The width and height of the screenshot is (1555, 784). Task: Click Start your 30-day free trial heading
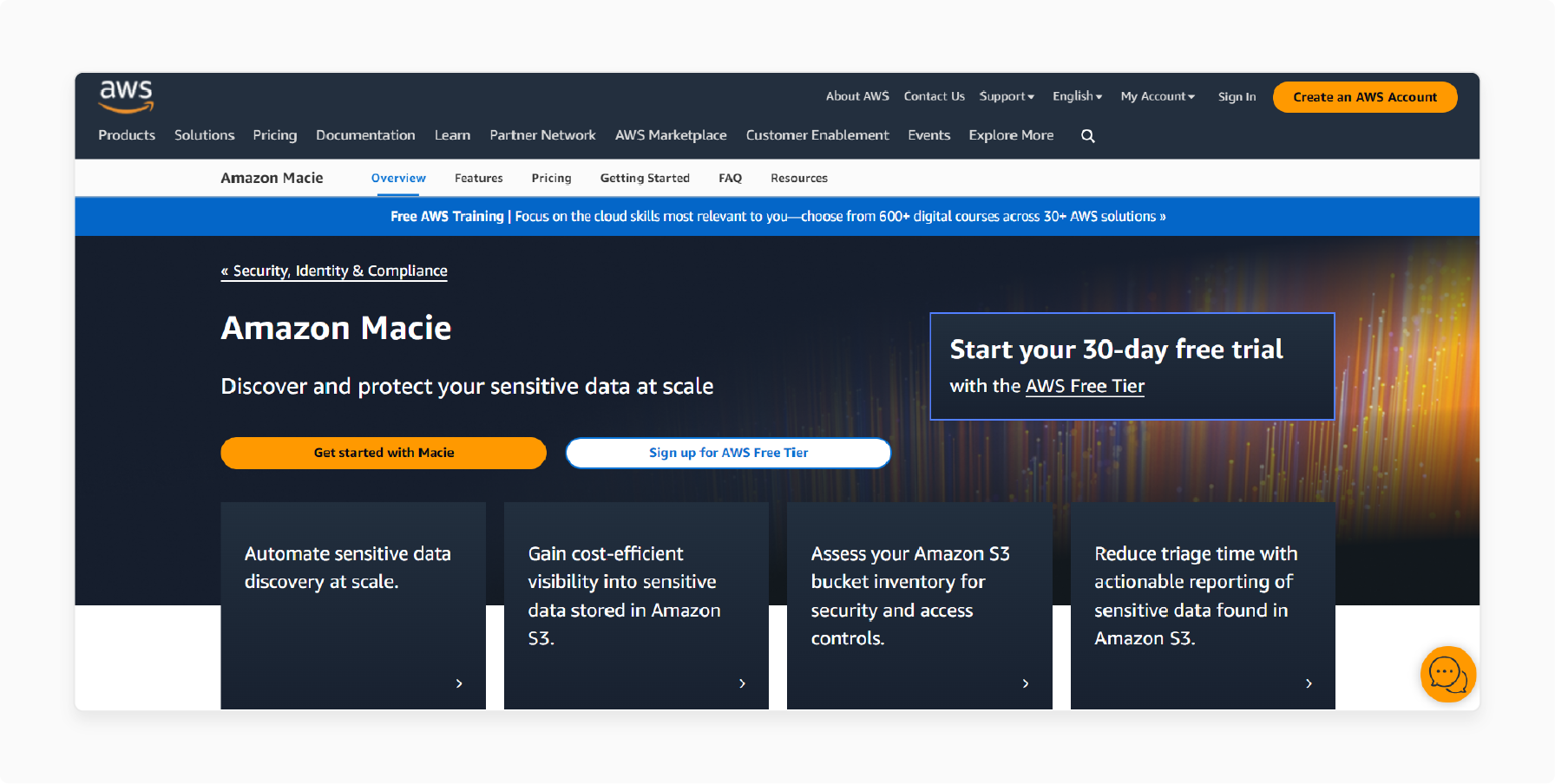tap(1116, 350)
